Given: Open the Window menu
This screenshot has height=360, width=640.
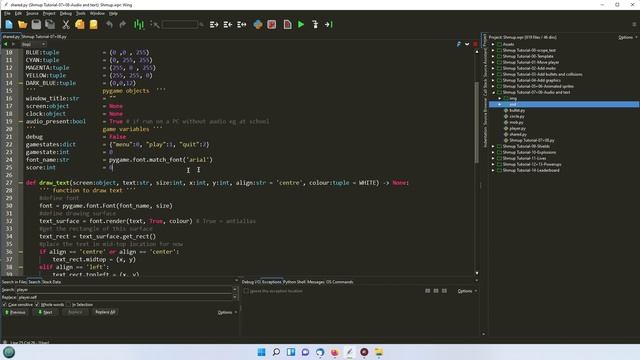Looking at the screenshot, I should click(97, 13).
